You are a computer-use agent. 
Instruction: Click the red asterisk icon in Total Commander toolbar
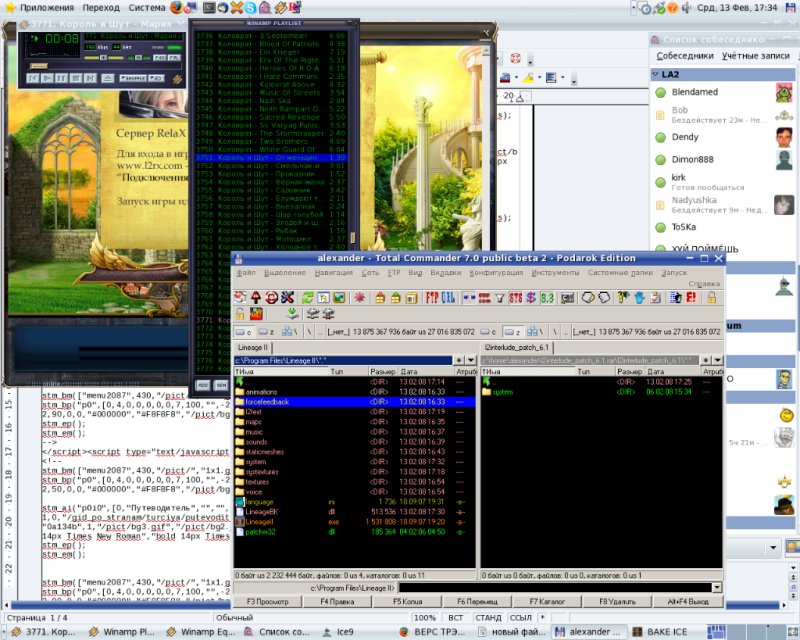359,297
